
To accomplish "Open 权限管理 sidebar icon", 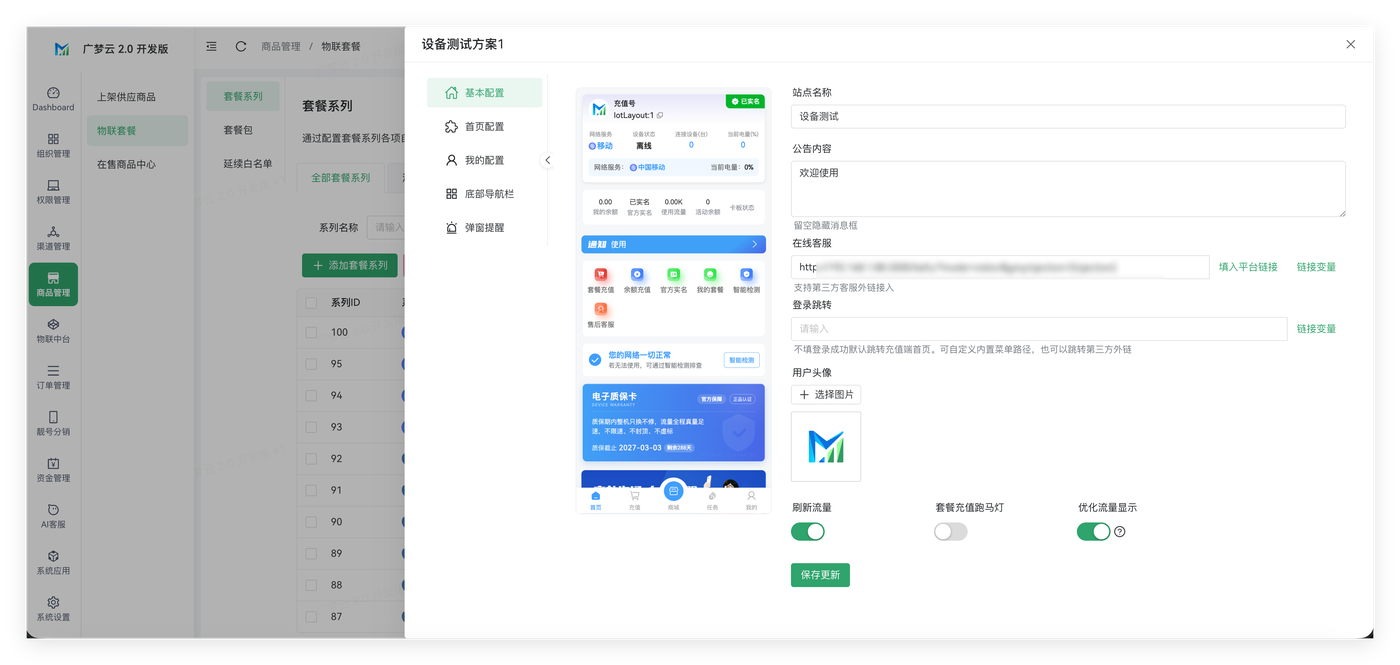I will (x=53, y=191).
